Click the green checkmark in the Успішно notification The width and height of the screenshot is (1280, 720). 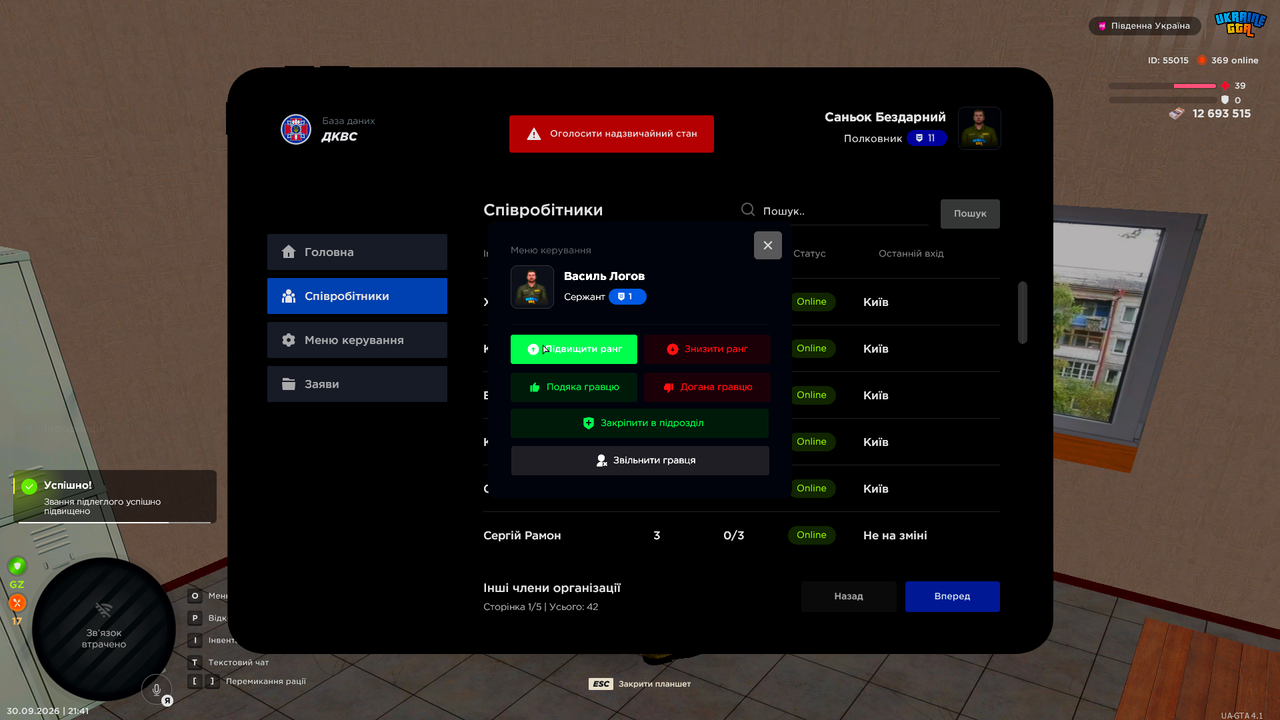pos(29,486)
